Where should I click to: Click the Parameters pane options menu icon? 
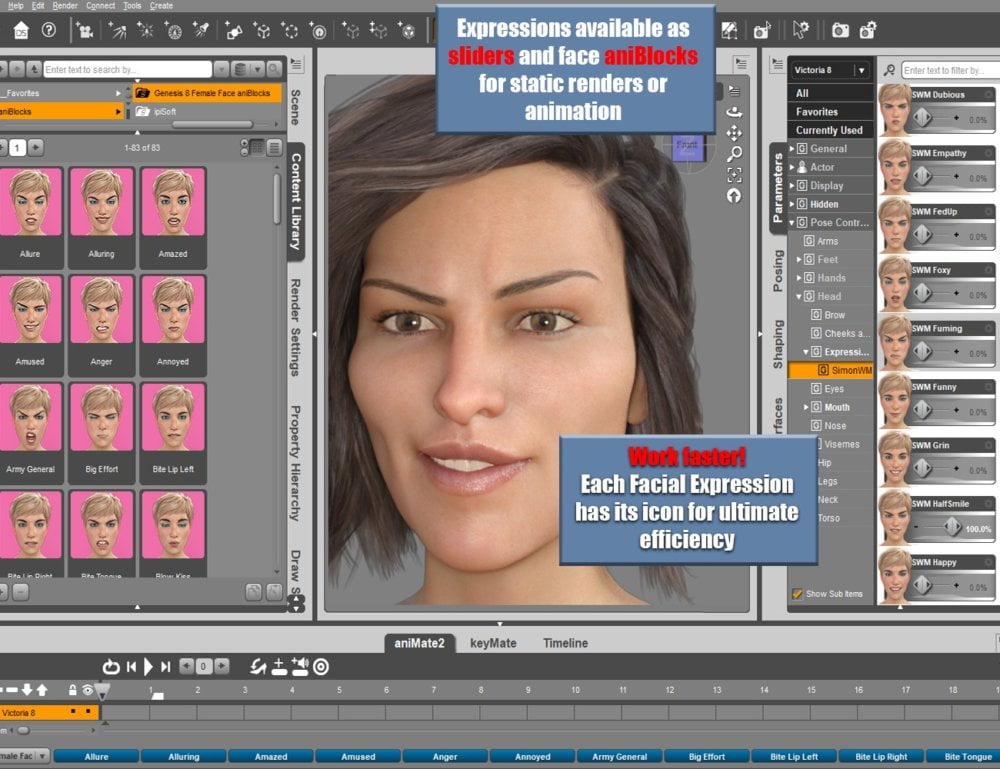778,62
